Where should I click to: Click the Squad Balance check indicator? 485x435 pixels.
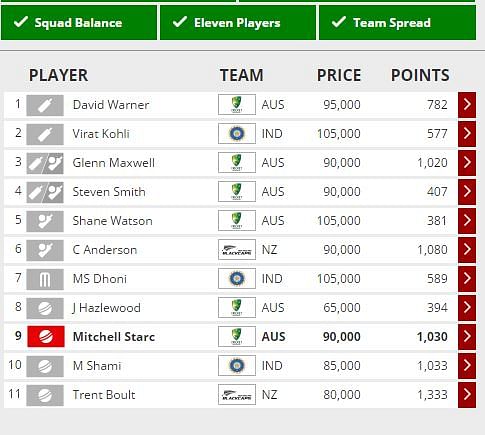(79, 23)
